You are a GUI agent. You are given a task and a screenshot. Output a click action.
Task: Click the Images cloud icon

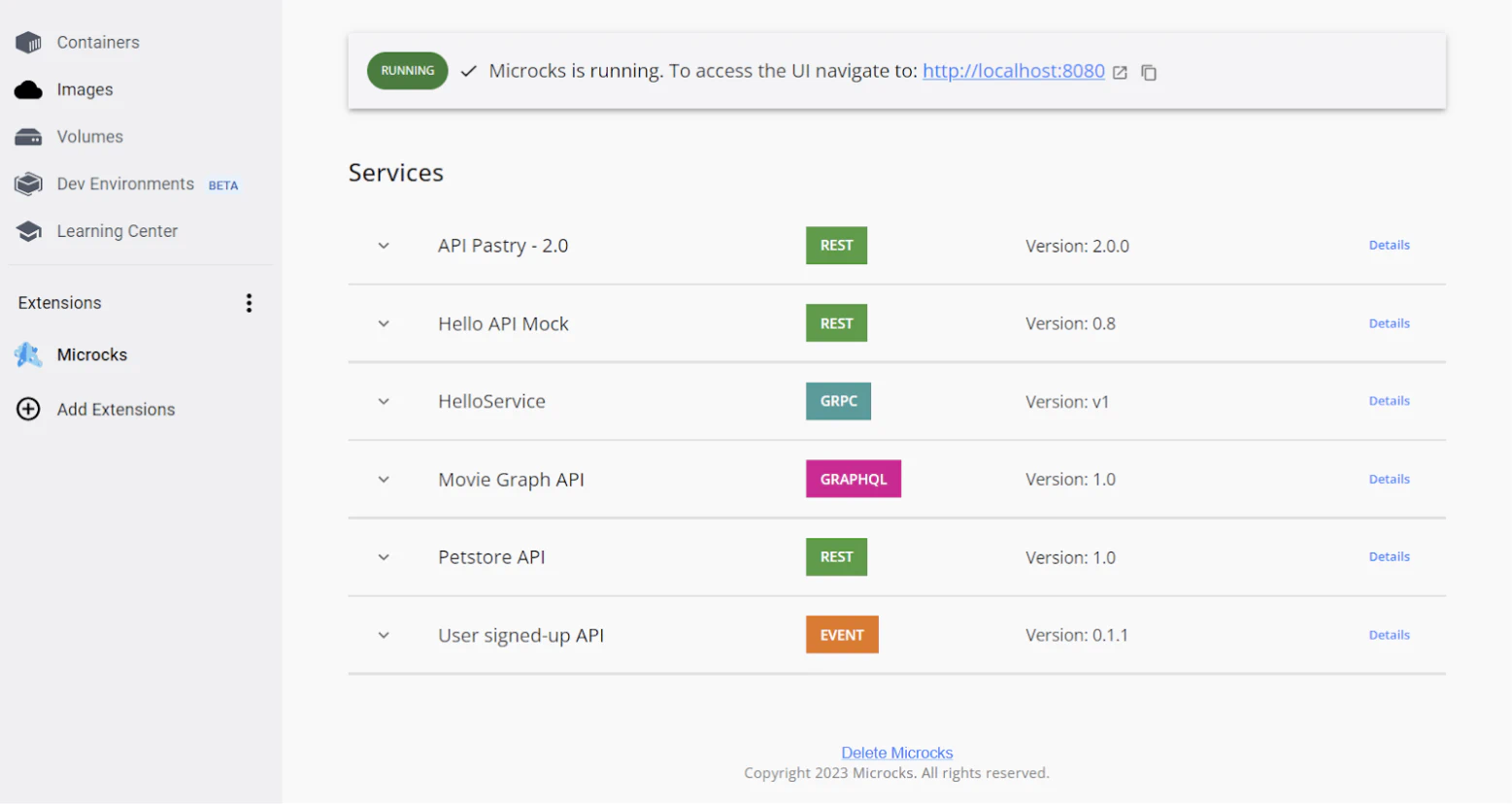[x=29, y=90]
